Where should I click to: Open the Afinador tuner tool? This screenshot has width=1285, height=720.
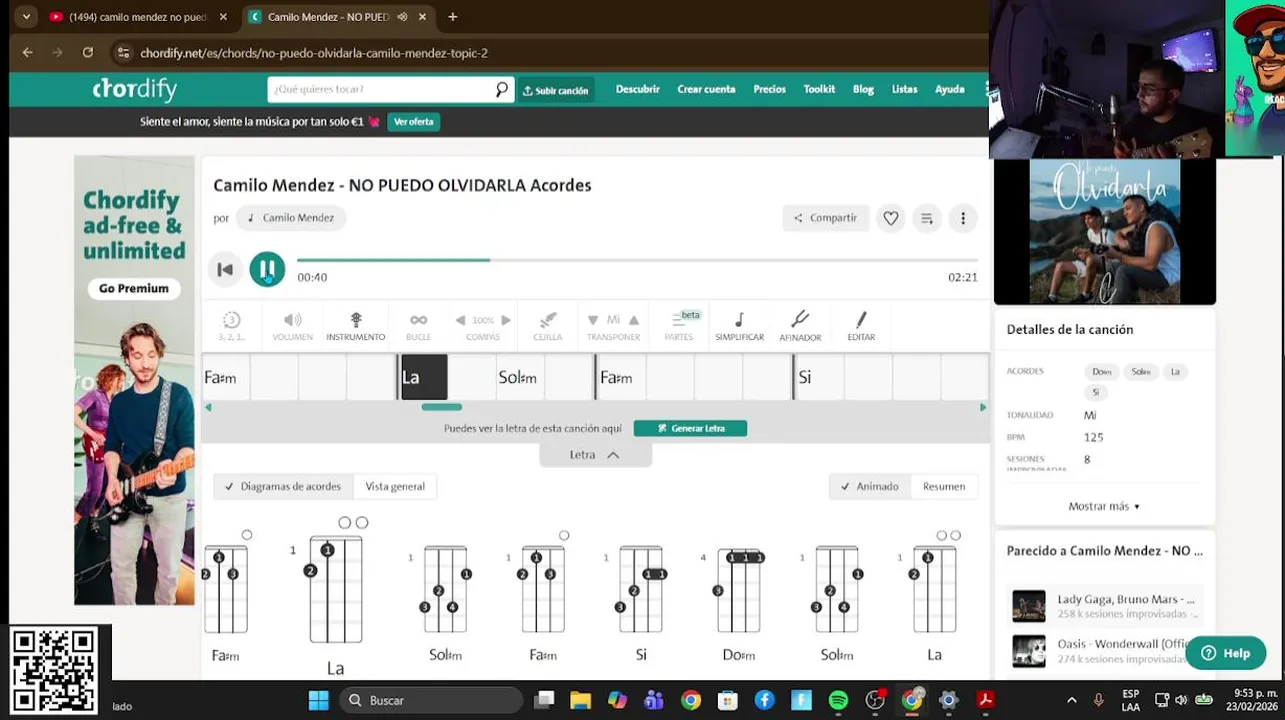800,326
